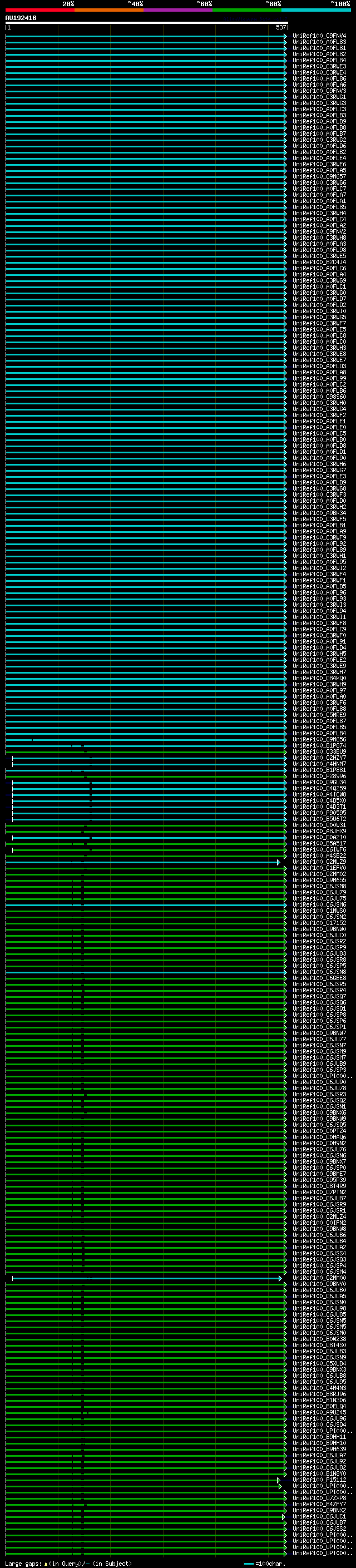356x1568 pixels.
Task: Click the red 20% identity legend segment
Action: 39,10
